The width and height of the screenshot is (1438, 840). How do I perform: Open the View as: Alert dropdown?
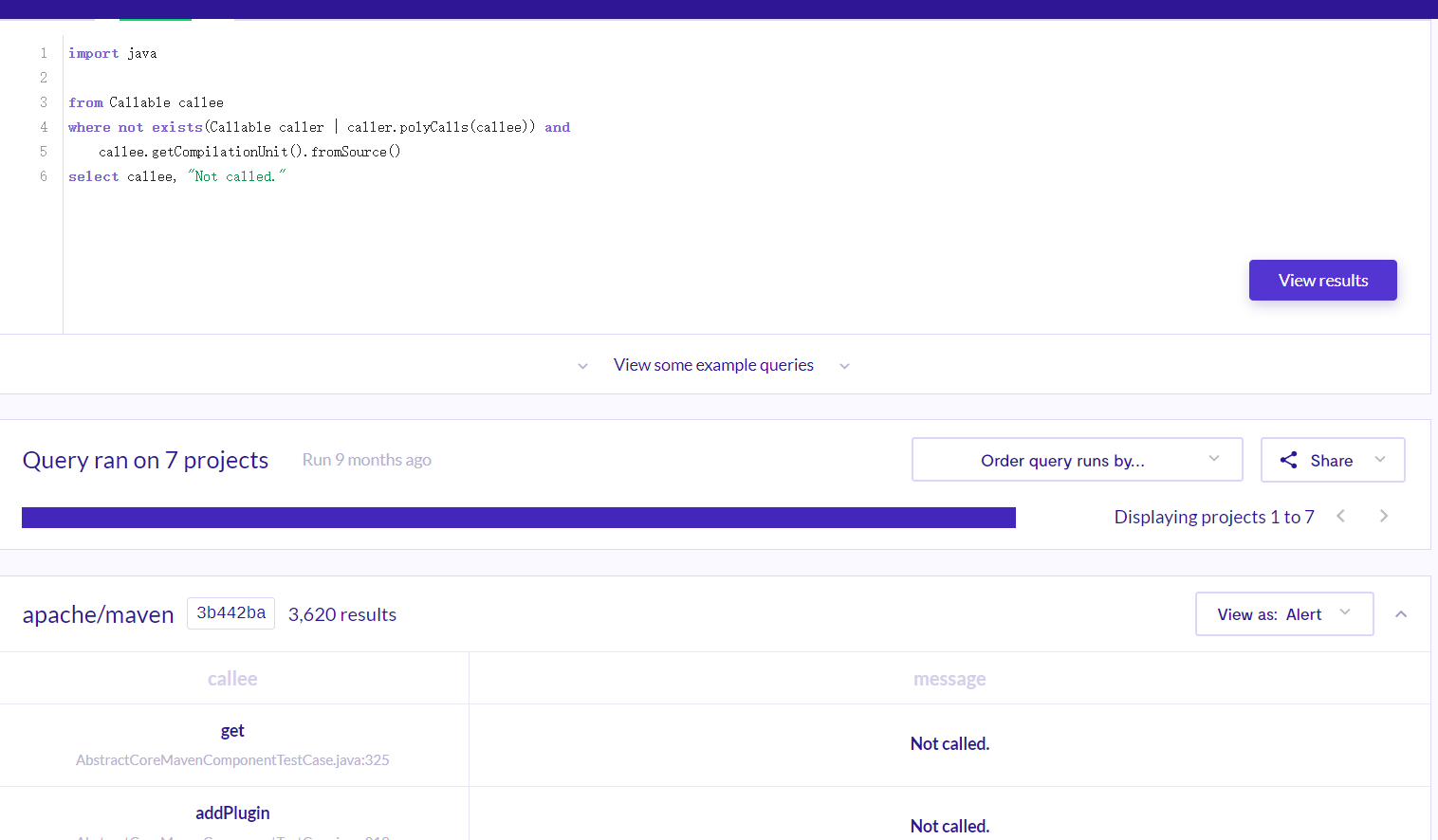point(1284,614)
